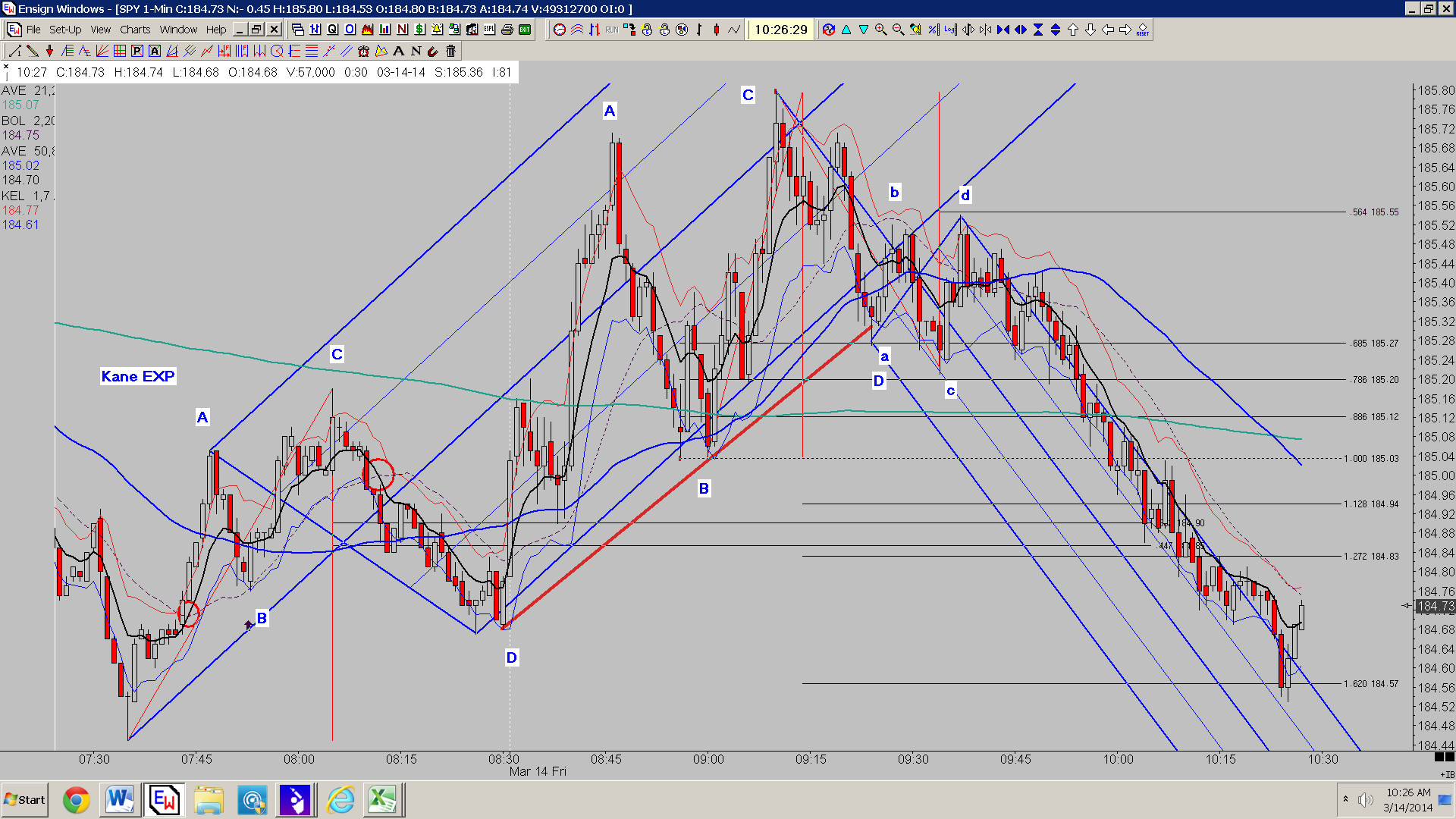Click the green EXIT icon

(525, 30)
